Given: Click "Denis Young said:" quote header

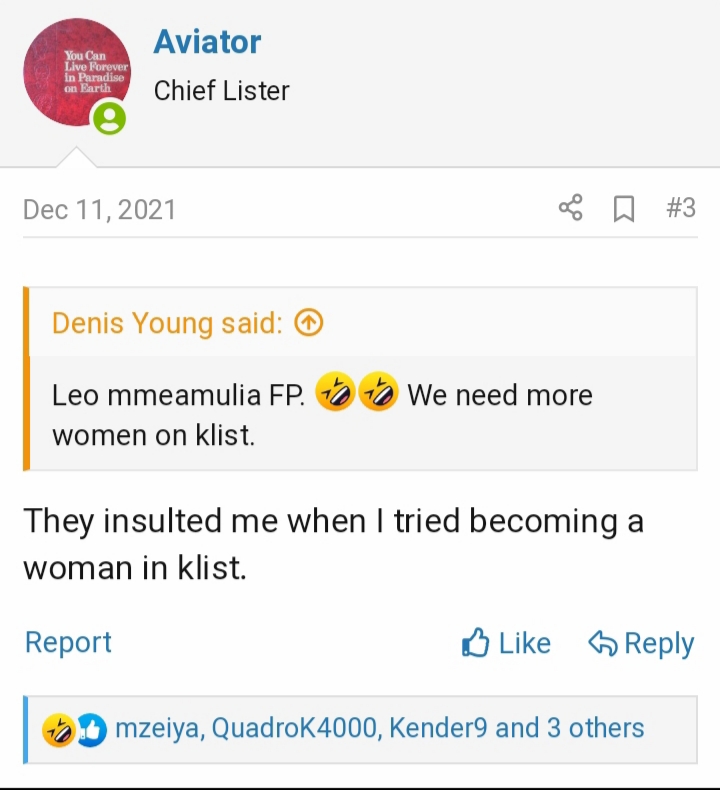Looking at the screenshot, I should [x=167, y=323].
